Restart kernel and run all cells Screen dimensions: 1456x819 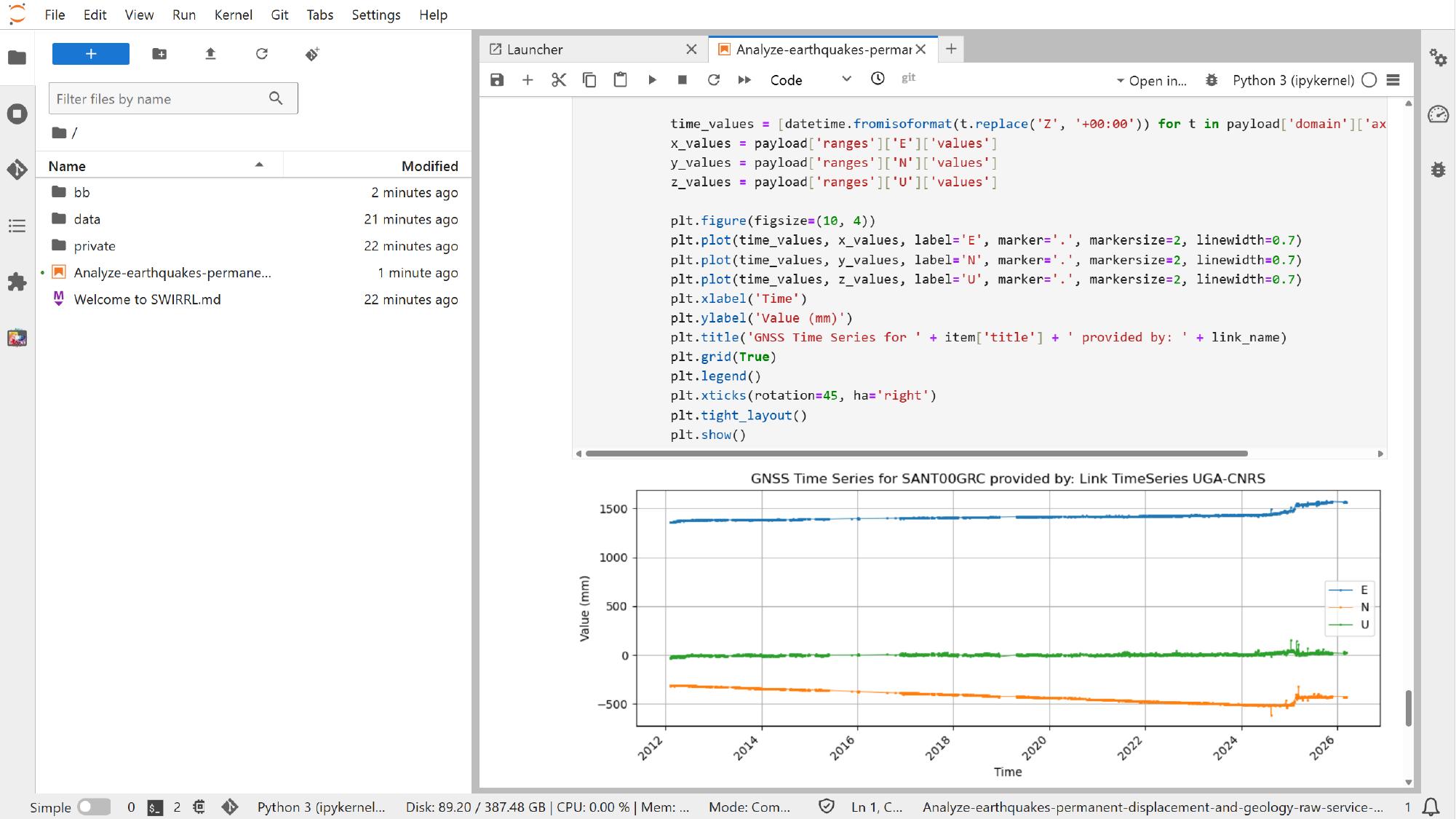744,80
